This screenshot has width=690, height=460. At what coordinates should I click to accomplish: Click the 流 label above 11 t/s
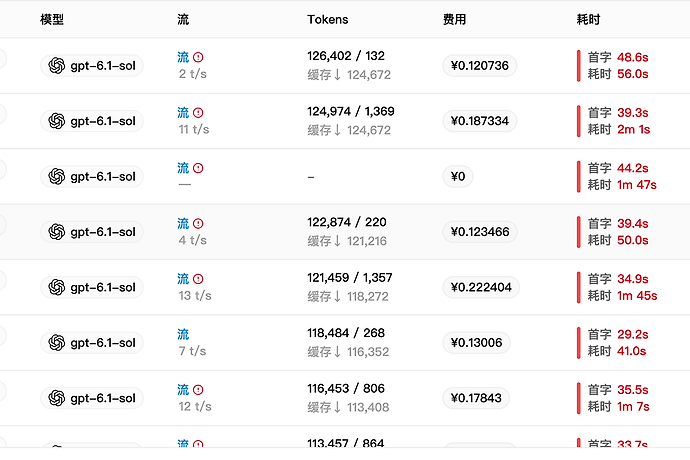point(183,113)
